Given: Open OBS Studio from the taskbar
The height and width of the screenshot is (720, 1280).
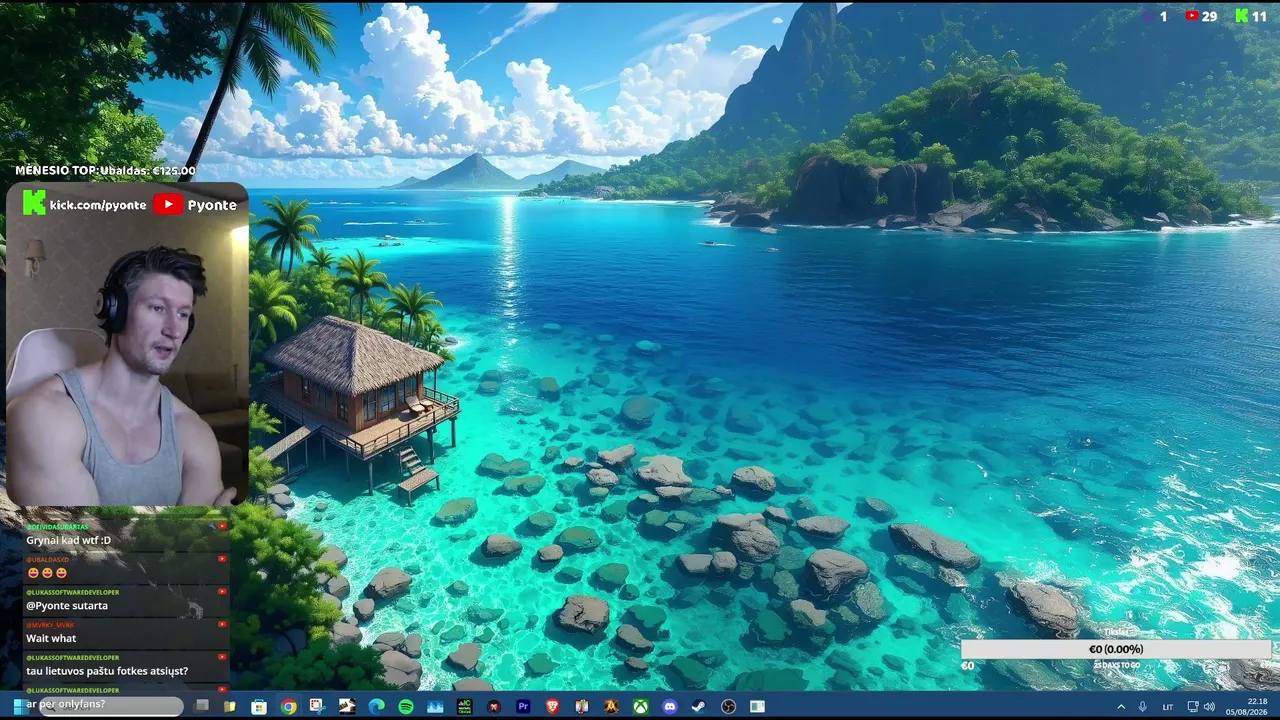Looking at the screenshot, I should (728, 706).
